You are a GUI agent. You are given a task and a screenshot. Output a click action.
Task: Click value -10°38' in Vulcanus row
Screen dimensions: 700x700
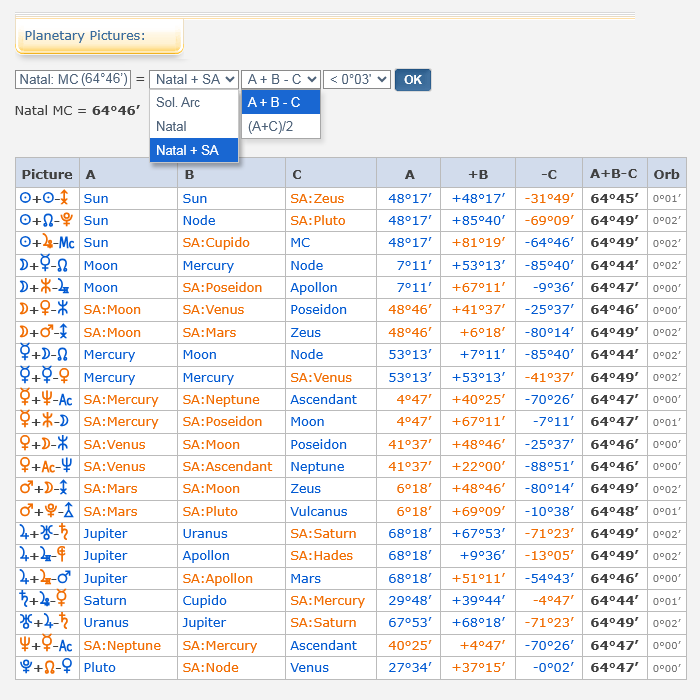(549, 511)
